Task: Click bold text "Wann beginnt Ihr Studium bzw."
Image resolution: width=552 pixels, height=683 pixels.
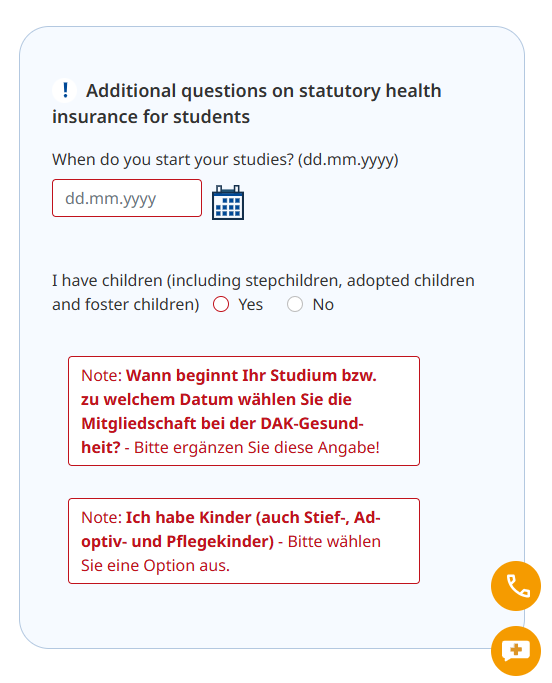Action: 251,375
